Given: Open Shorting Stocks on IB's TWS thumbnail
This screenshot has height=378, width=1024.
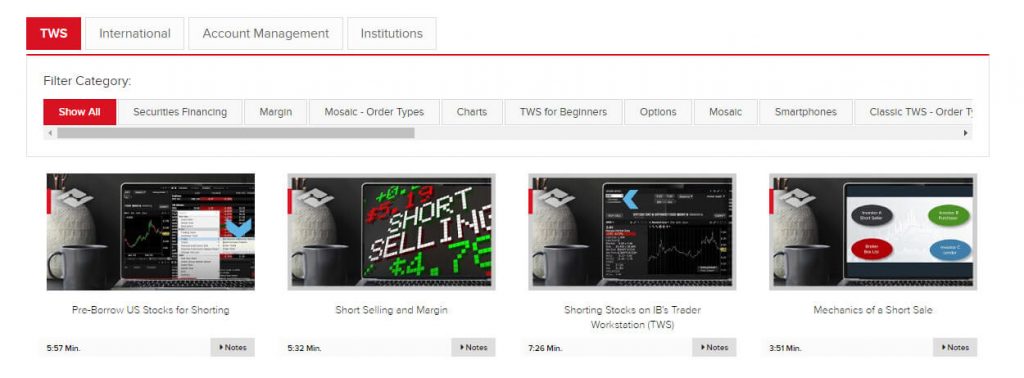Looking at the screenshot, I should click(x=632, y=232).
